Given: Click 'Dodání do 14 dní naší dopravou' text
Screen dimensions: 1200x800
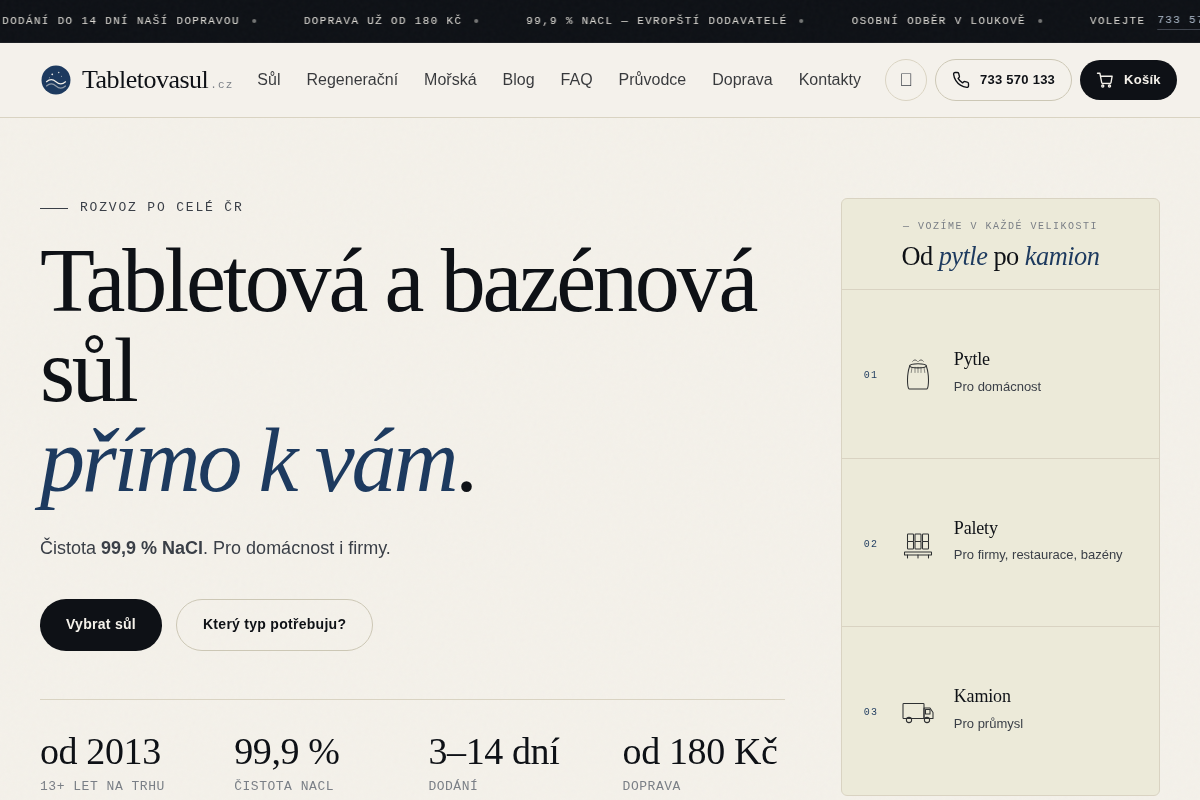Looking at the screenshot, I should [x=120, y=21].
